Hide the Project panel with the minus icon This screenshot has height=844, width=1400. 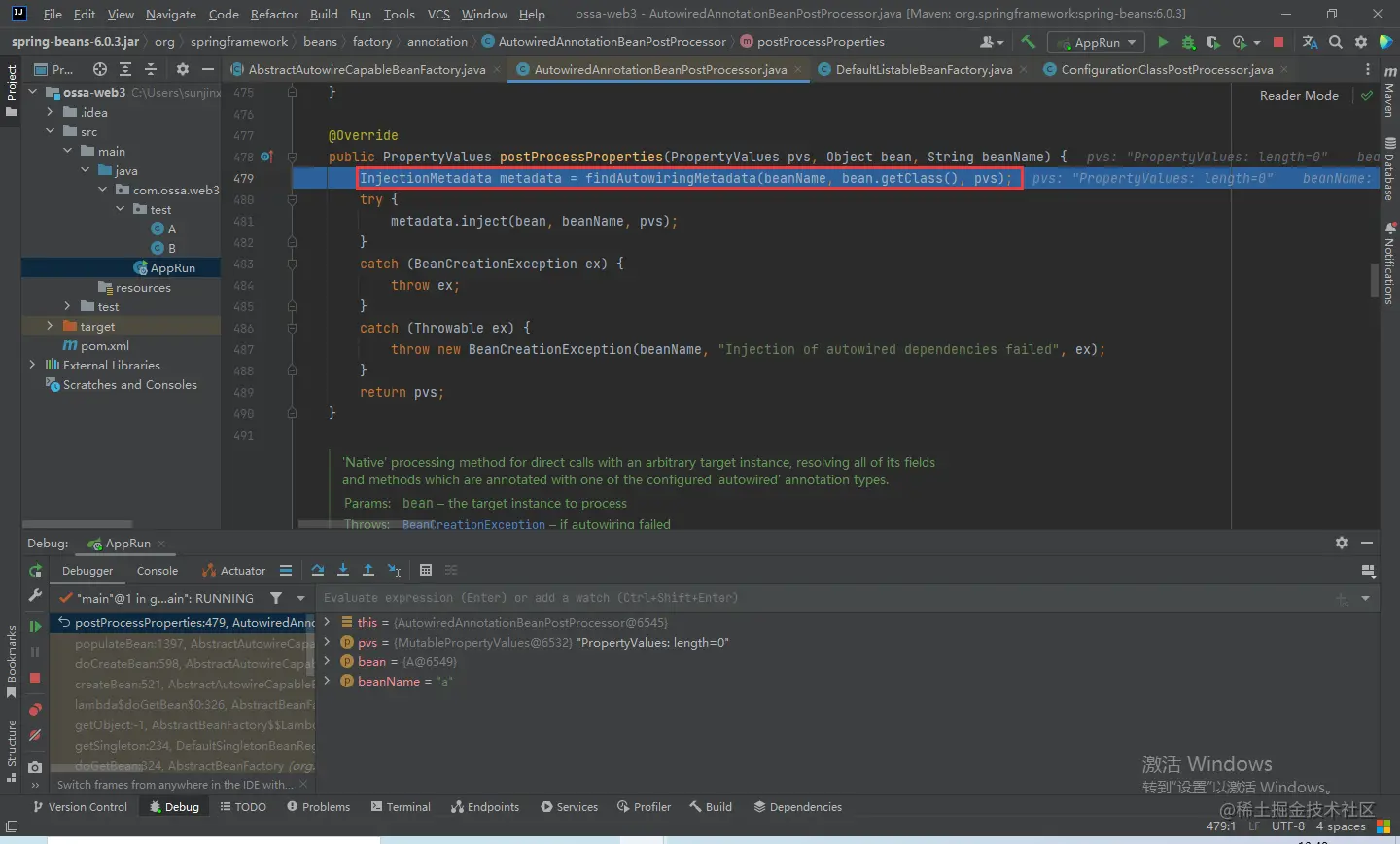(x=207, y=69)
